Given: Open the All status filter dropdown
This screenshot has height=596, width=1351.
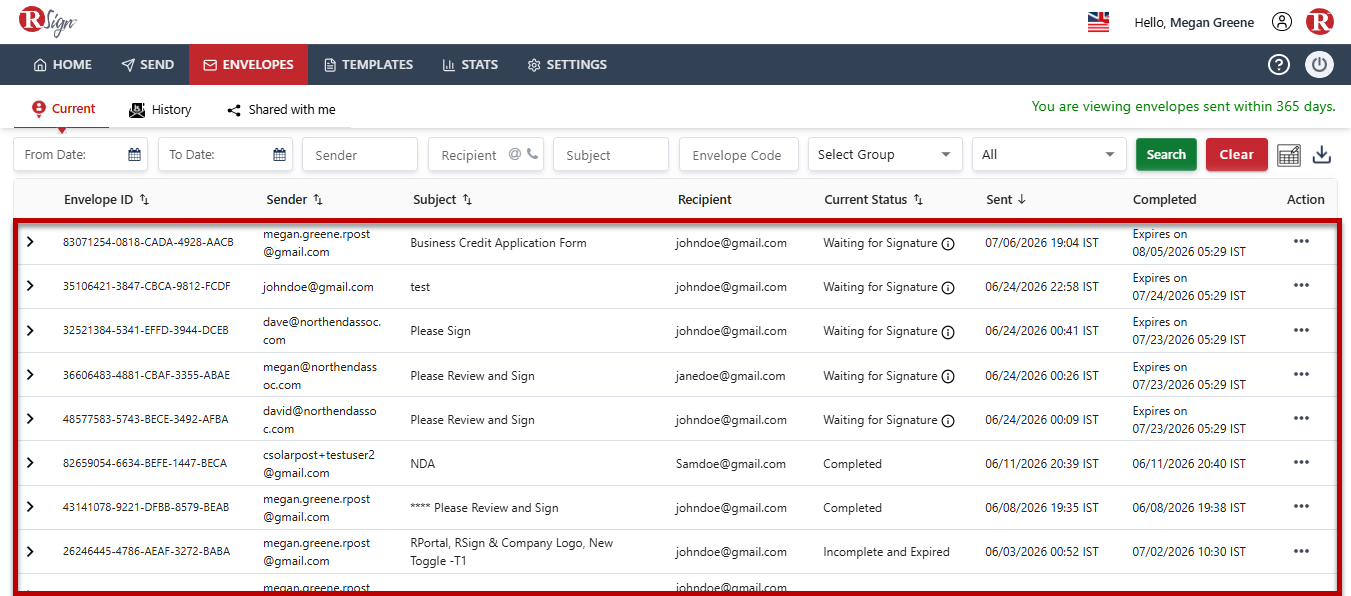Looking at the screenshot, I should point(1049,155).
